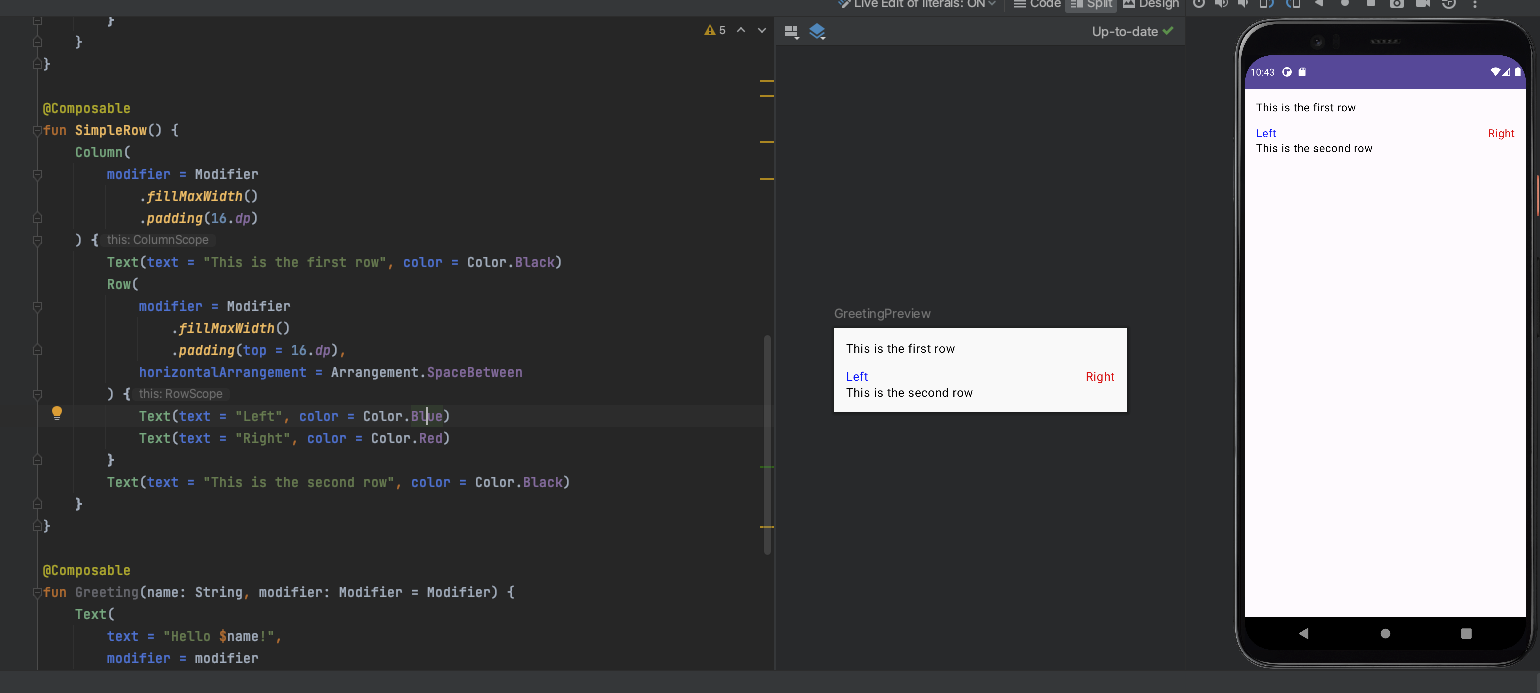The width and height of the screenshot is (1540, 693).
Task: Click blue 'Left' text in preview card
Action: pyautogui.click(x=857, y=377)
